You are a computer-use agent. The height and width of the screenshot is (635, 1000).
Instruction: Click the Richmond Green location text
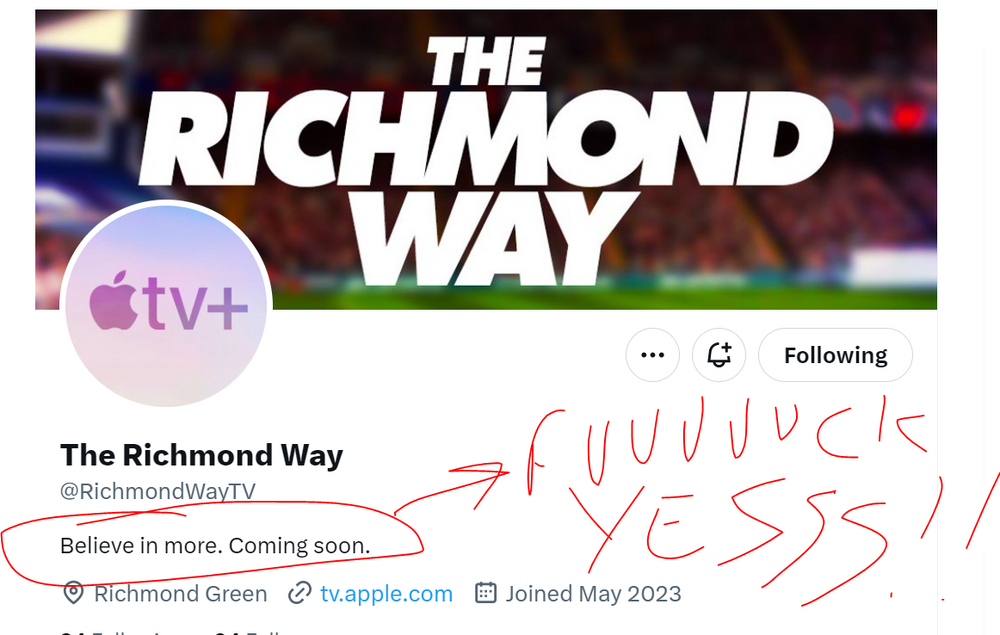tap(180, 594)
